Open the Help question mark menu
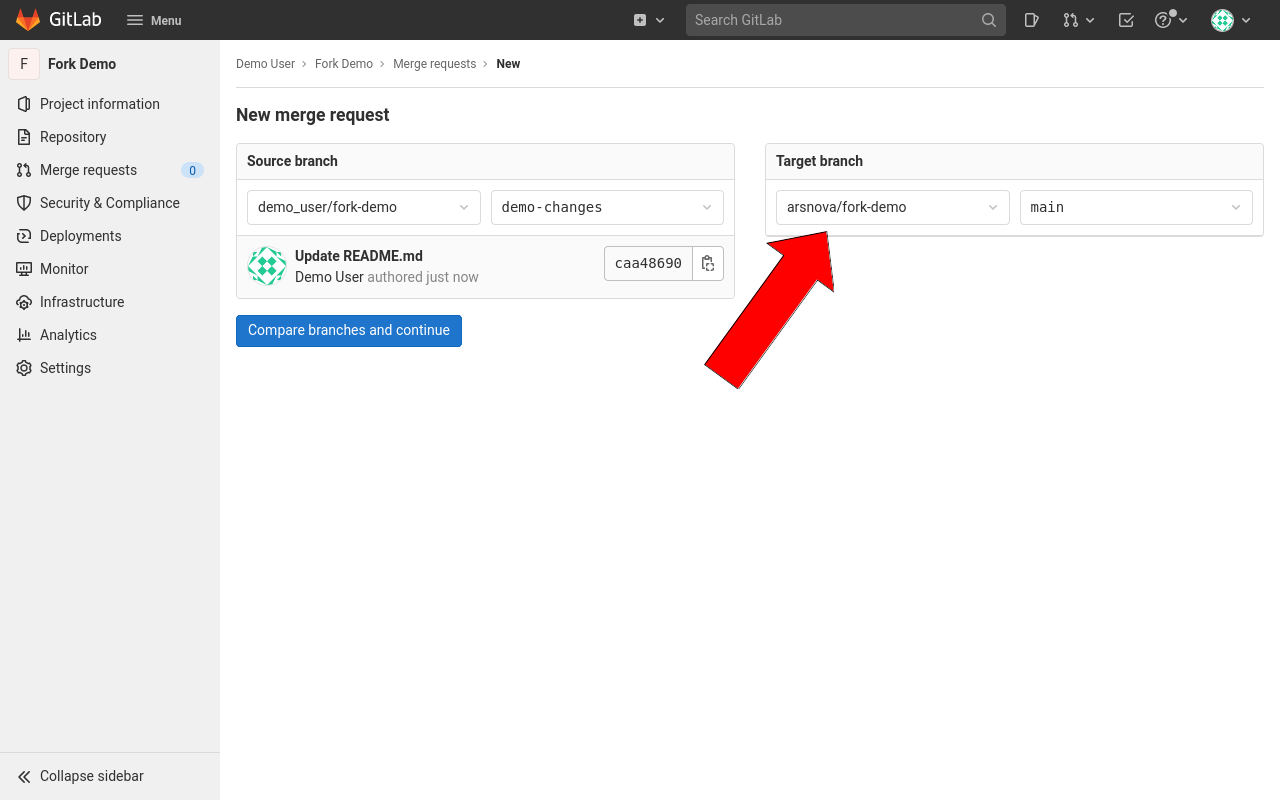1280x800 pixels. (1171, 20)
